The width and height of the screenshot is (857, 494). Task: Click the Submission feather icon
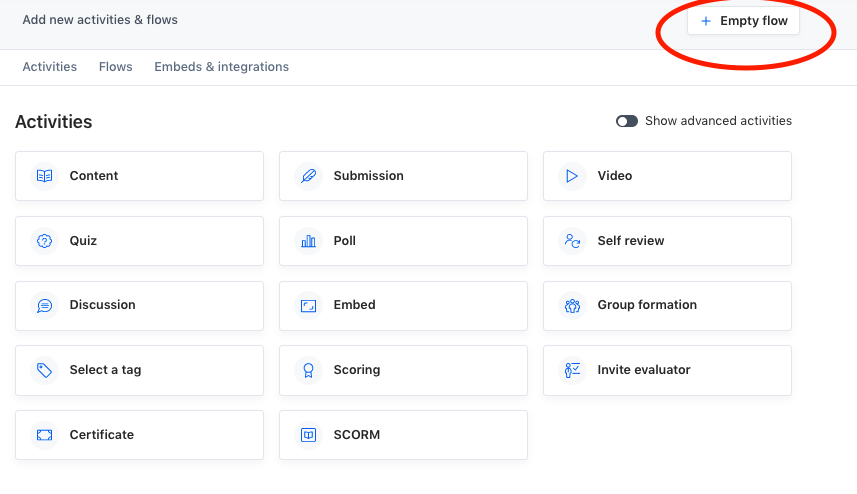(308, 176)
